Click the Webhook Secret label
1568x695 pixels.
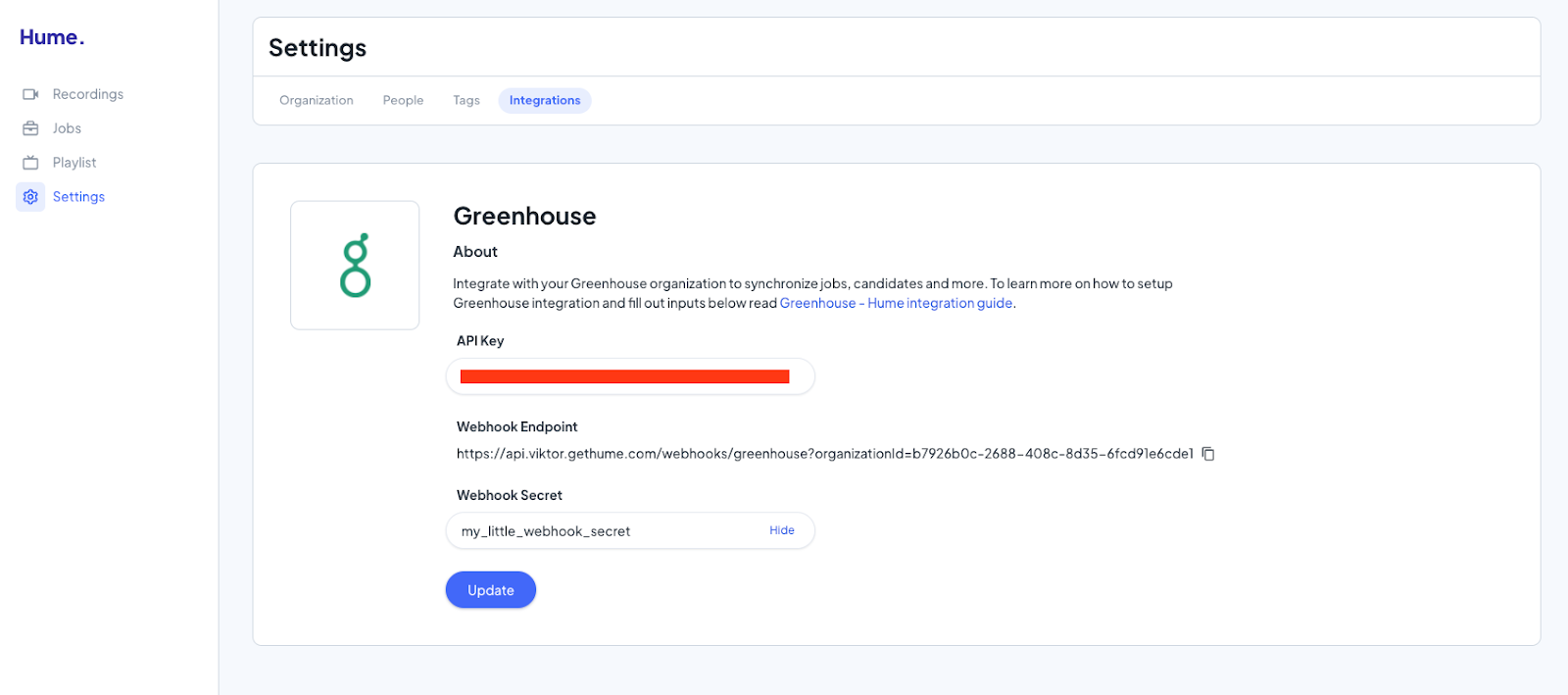tap(510, 495)
